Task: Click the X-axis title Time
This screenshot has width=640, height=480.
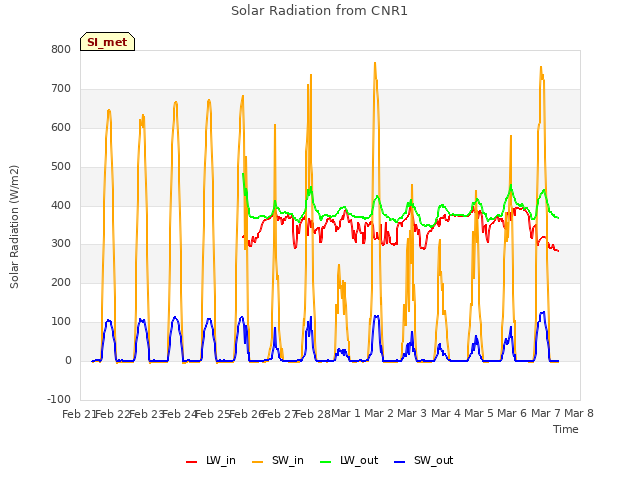Action: click(566, 429)
